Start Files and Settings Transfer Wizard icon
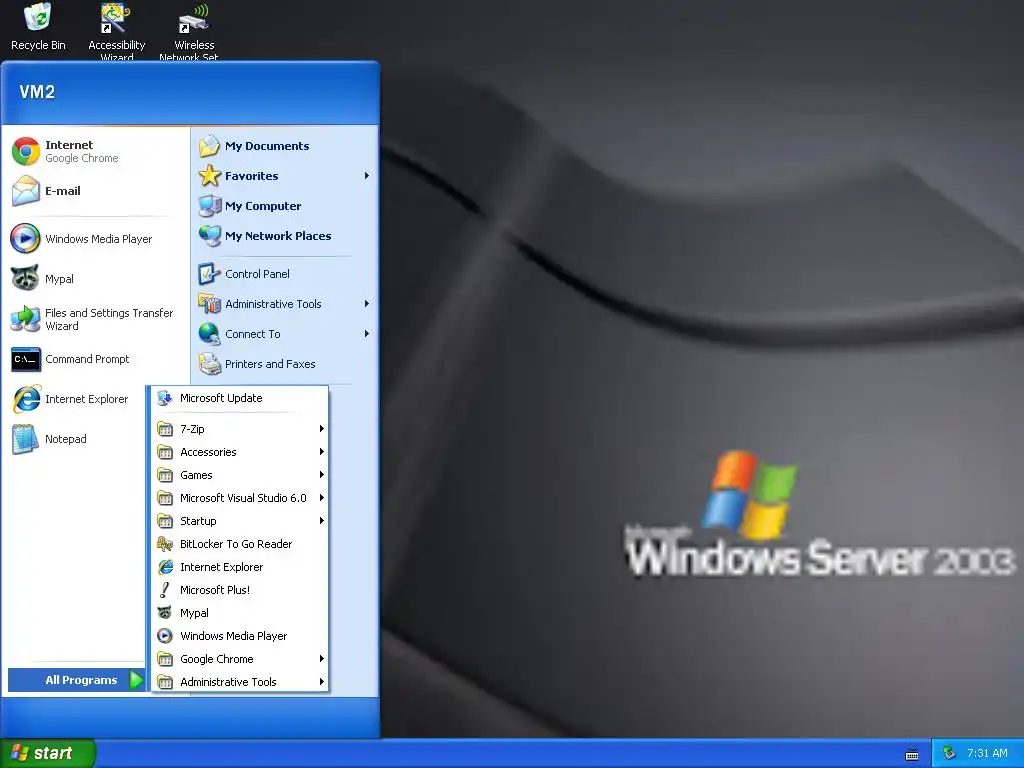This screenshot has height=768, width=1024. (25, 319)
